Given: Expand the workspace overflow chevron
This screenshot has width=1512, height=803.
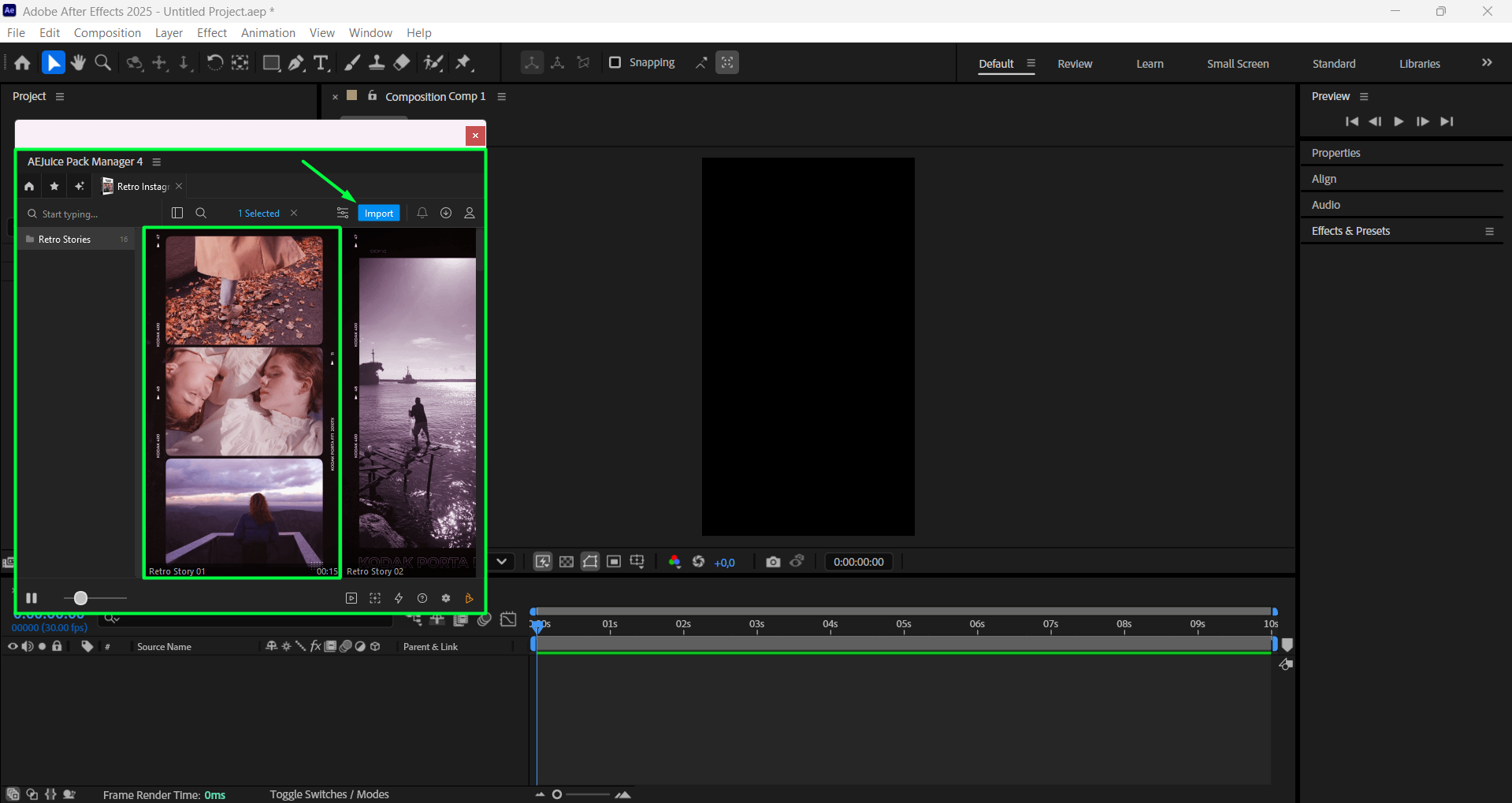Looking at the screenshot, I should [1487, 63].
